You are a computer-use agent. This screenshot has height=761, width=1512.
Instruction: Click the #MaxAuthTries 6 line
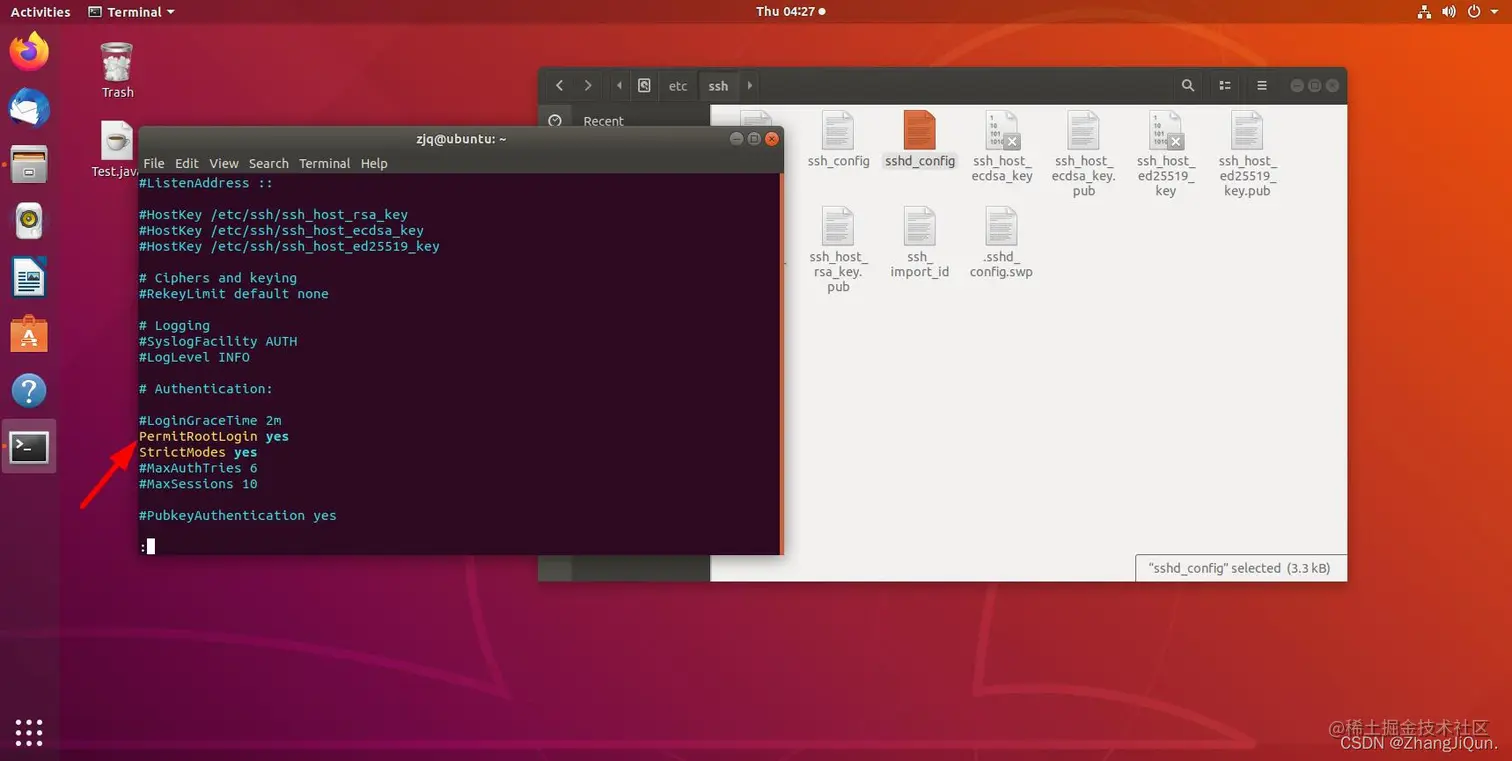point(198,468)
